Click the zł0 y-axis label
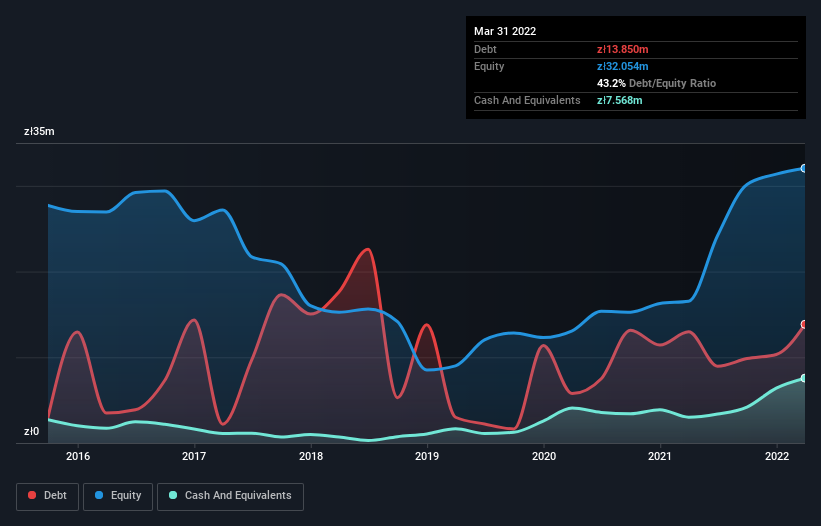This screenshot has height=526, width=821. pyautogui.click(x=31, y=431)
